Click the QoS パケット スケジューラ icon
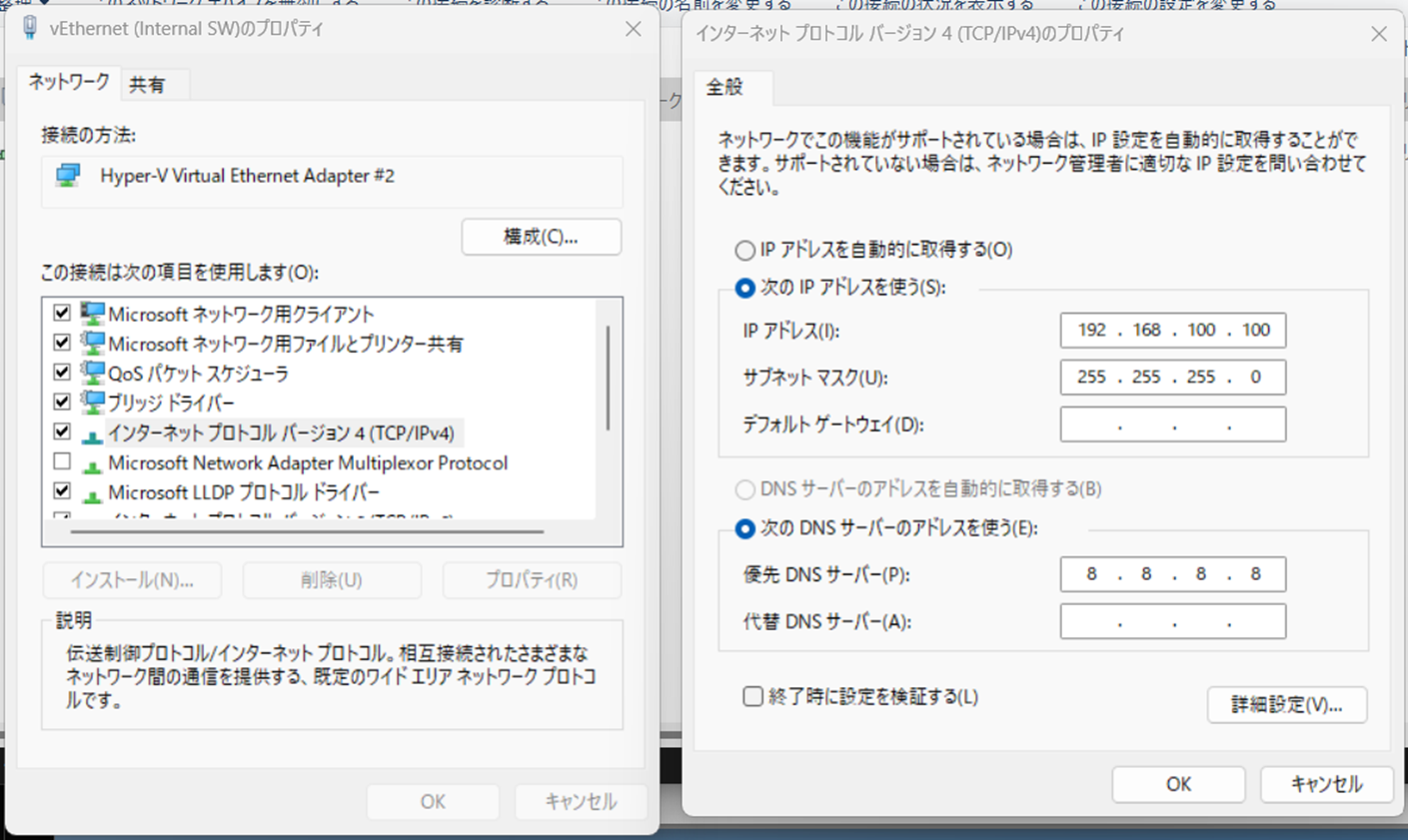Image resolution: width=1408 pixels, height=840 pixels. click(x=92, y=373)
